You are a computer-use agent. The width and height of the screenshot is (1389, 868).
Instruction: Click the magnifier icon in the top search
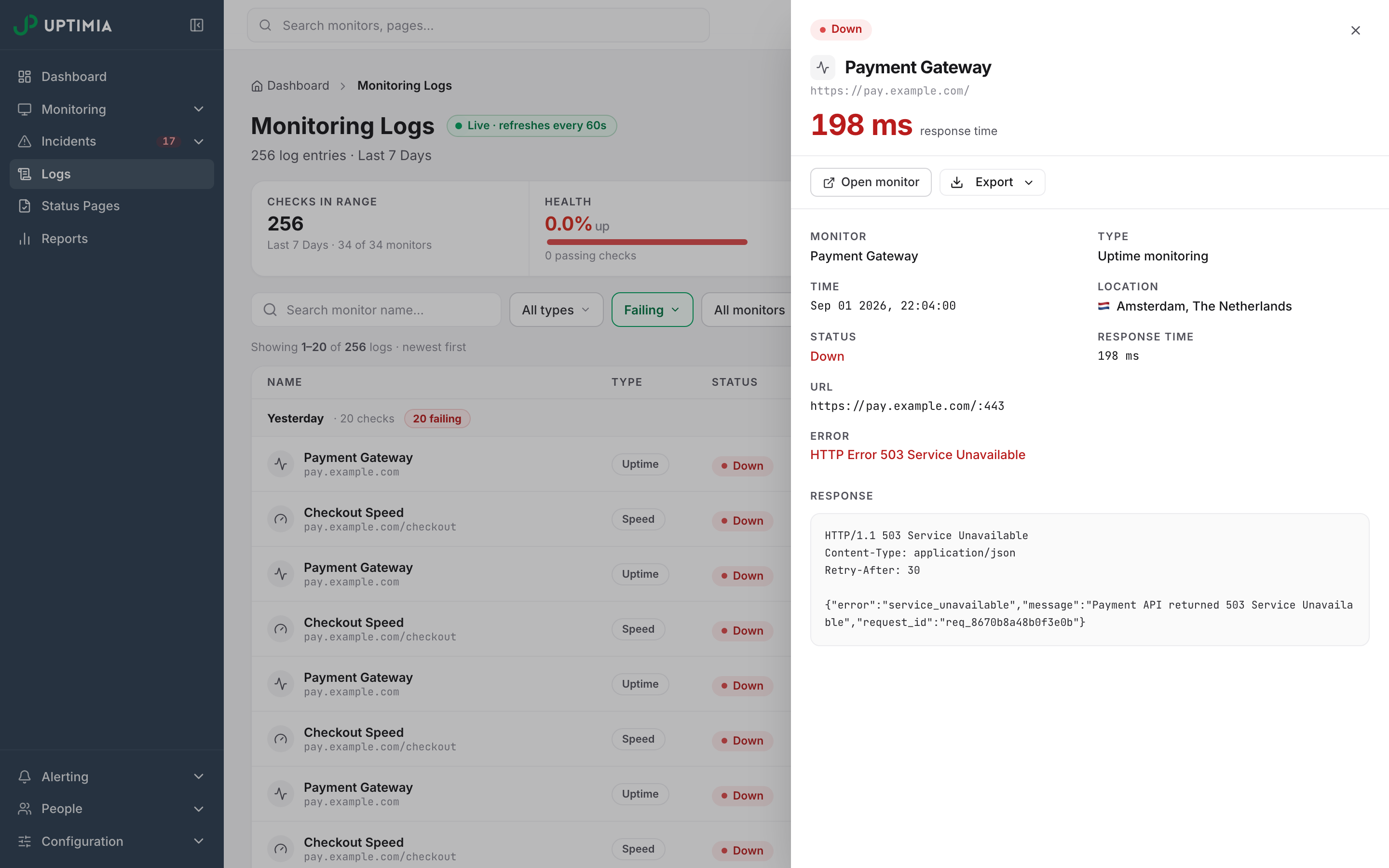click(265, 25)
